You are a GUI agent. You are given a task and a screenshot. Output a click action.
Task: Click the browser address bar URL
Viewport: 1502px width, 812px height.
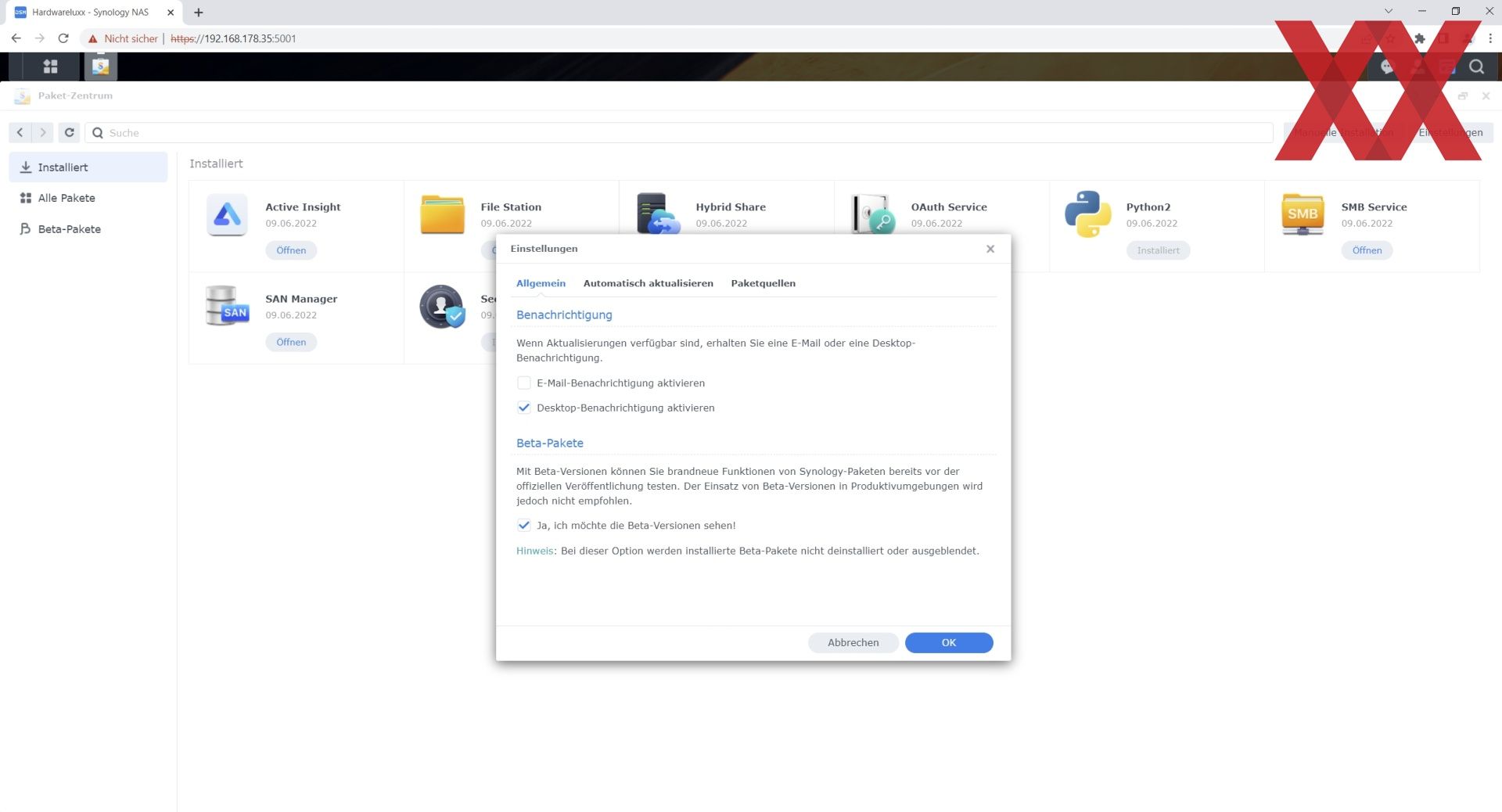tap(233, 38)
